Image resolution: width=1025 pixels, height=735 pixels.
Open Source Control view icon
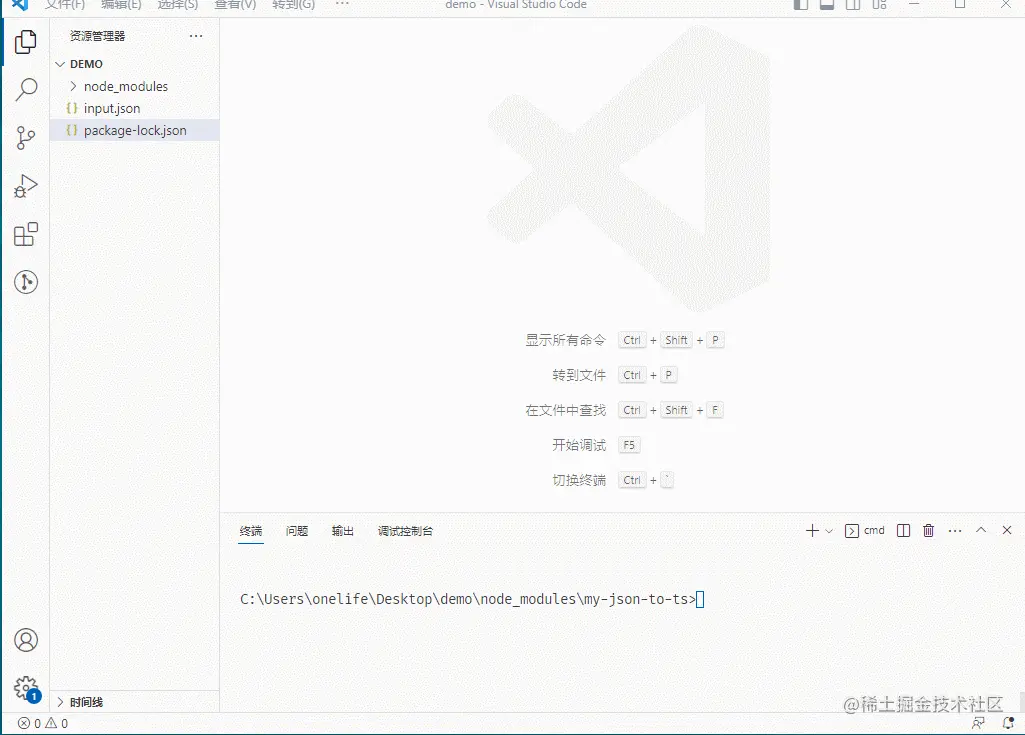pos(25,138)
